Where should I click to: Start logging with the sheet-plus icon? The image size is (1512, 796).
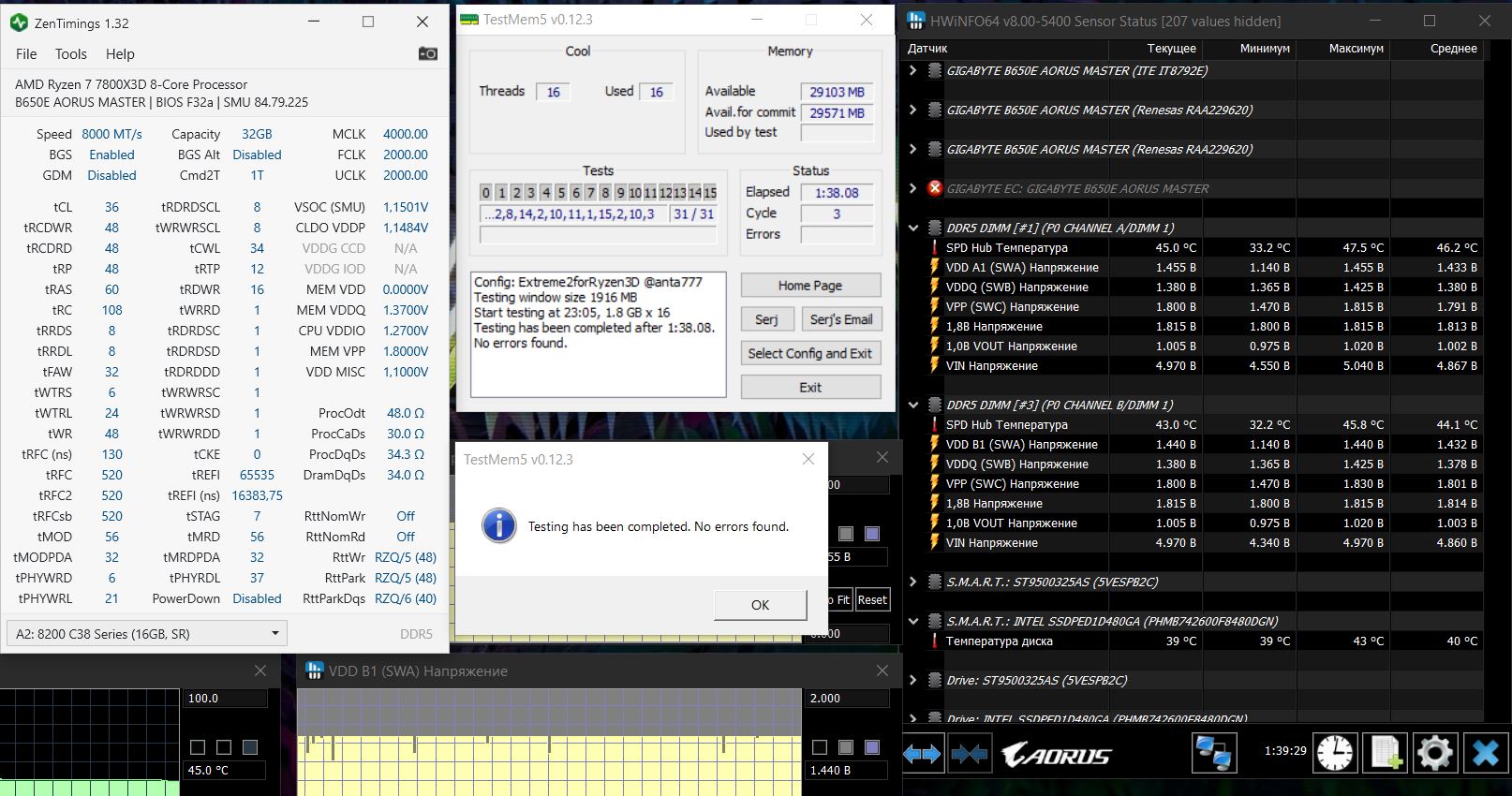1386,753
